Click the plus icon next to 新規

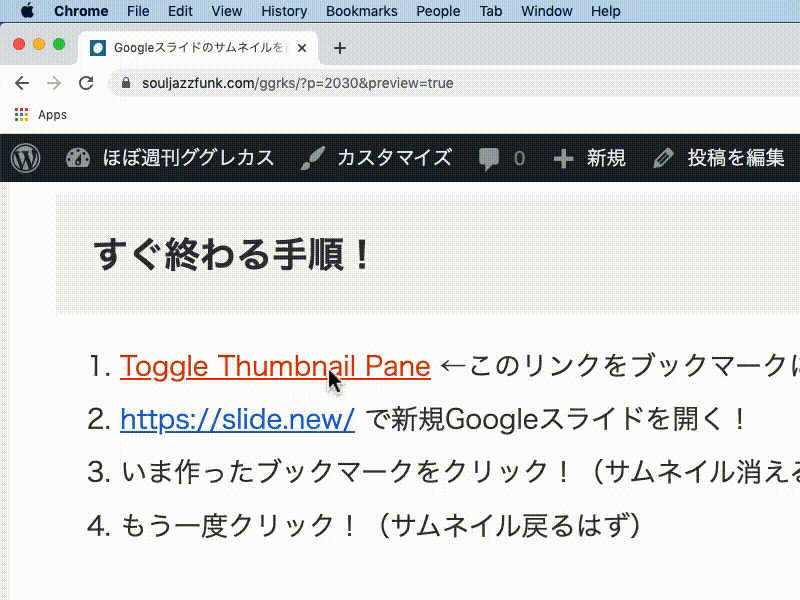pyautogui.click(x=562, y=157)
